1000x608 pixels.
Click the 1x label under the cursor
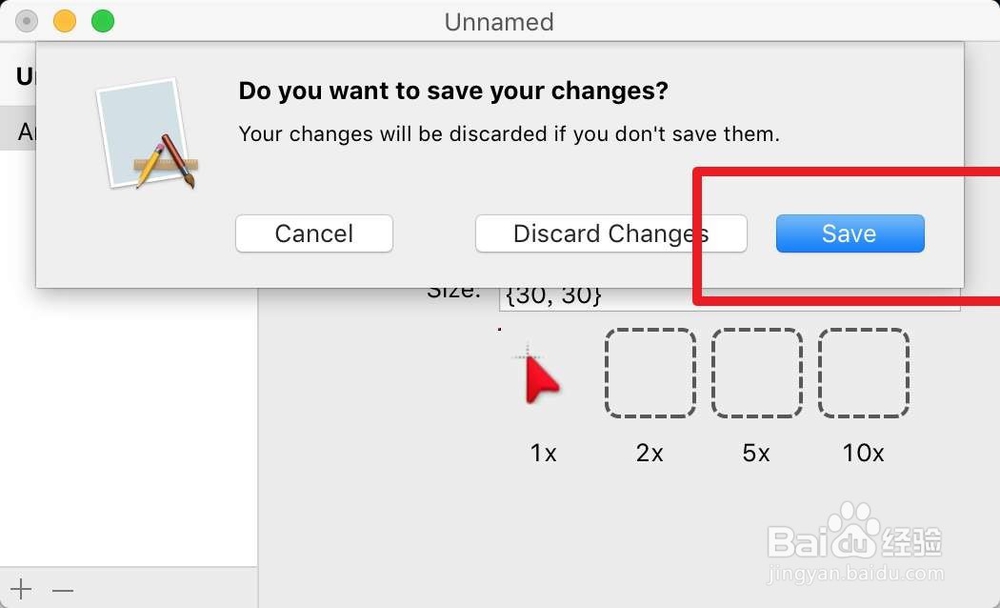pyautogui.click(x=543, y=453)
